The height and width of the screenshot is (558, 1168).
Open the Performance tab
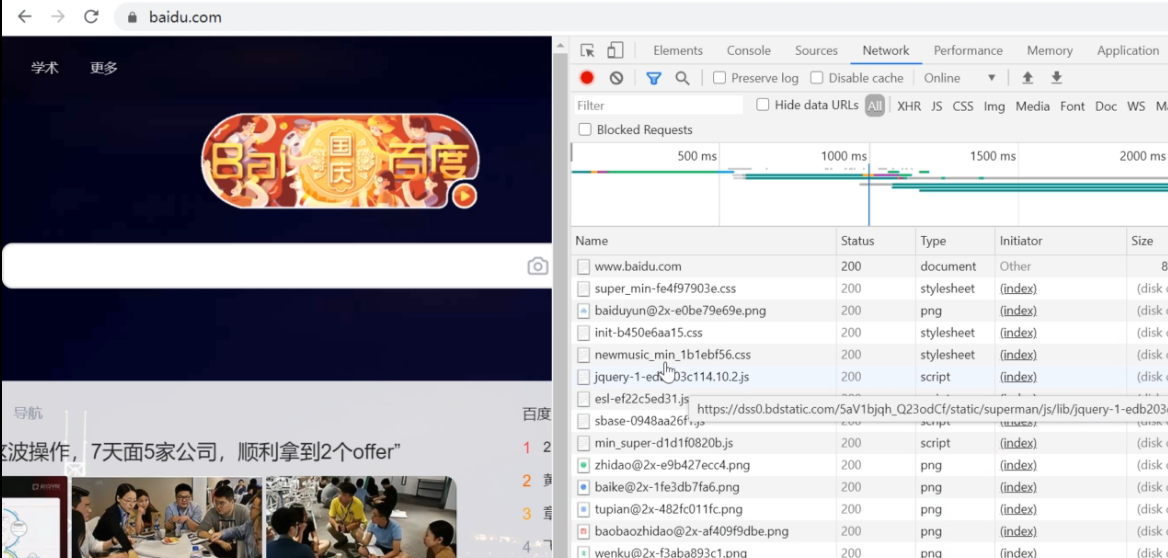(968, 51)
